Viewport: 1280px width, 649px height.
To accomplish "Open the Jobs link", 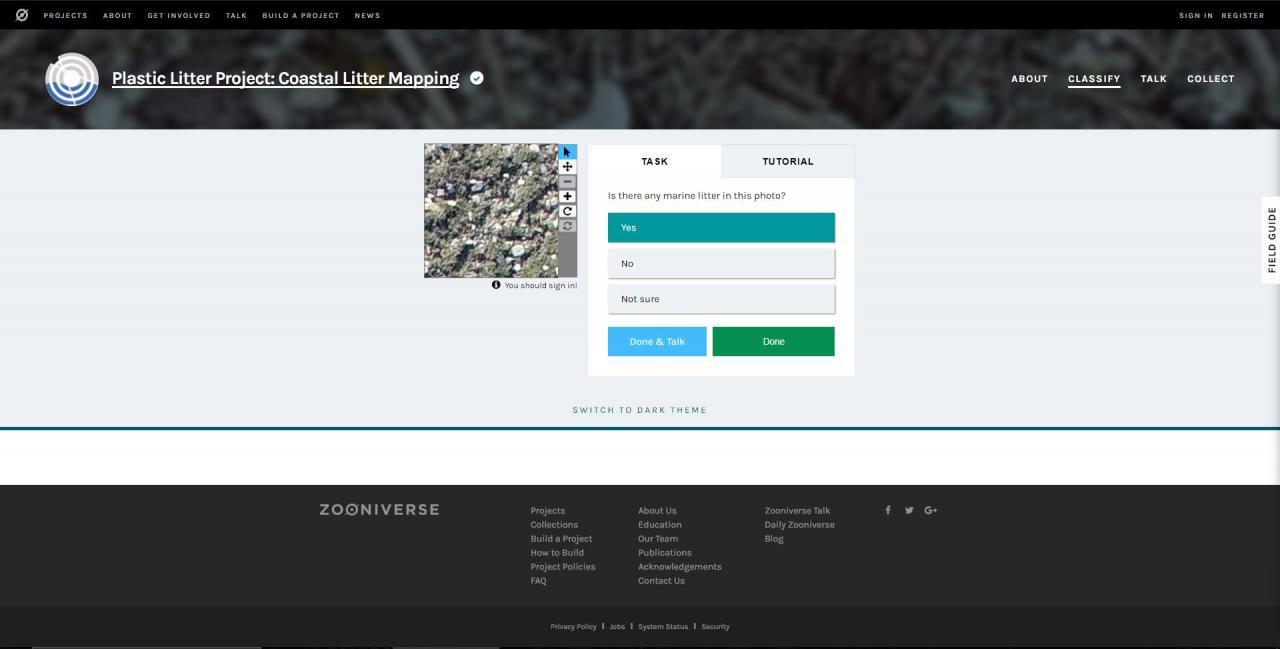I will point(617,627).
